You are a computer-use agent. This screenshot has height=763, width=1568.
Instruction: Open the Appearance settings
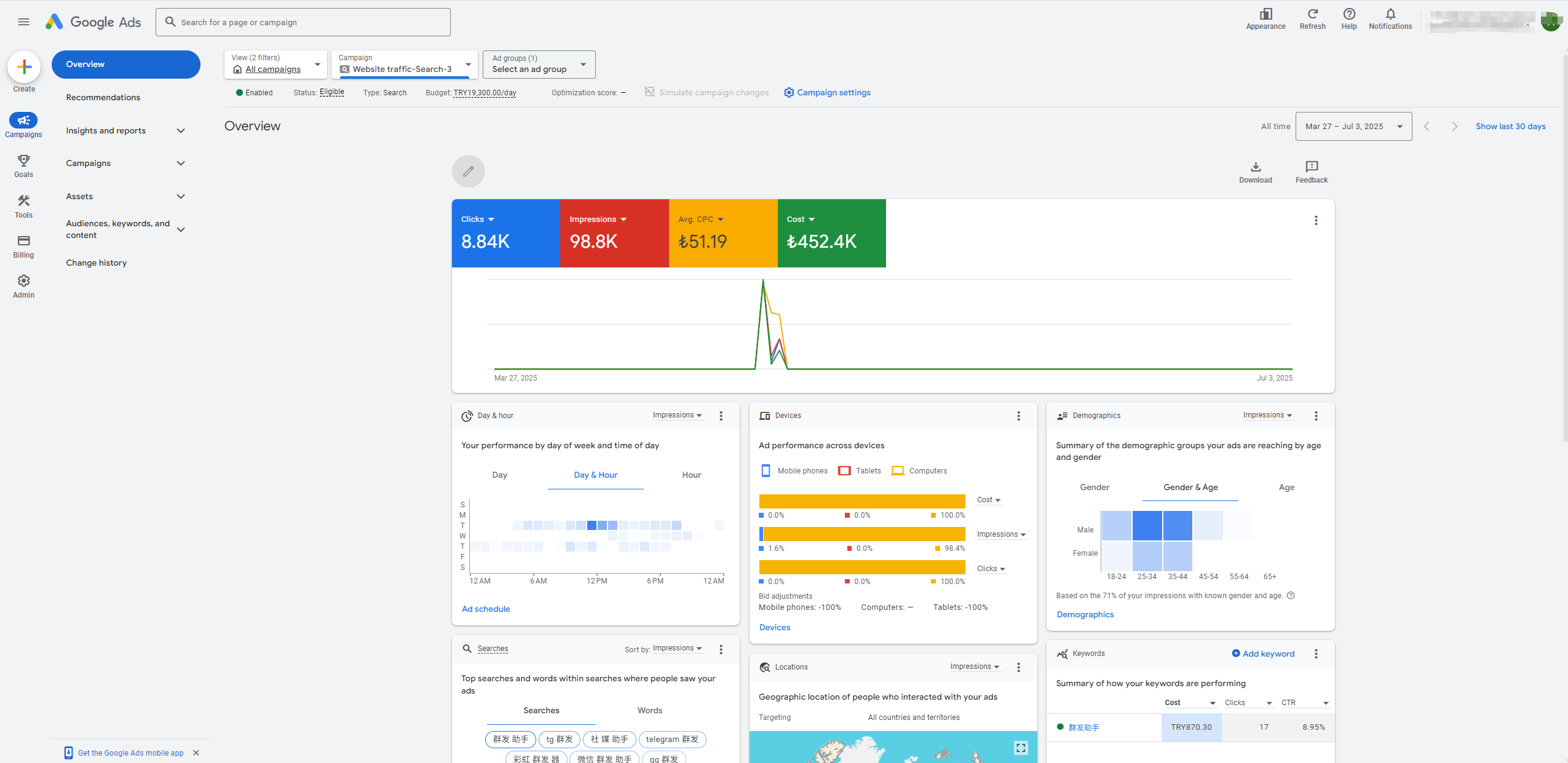(x=1265, y=19)
